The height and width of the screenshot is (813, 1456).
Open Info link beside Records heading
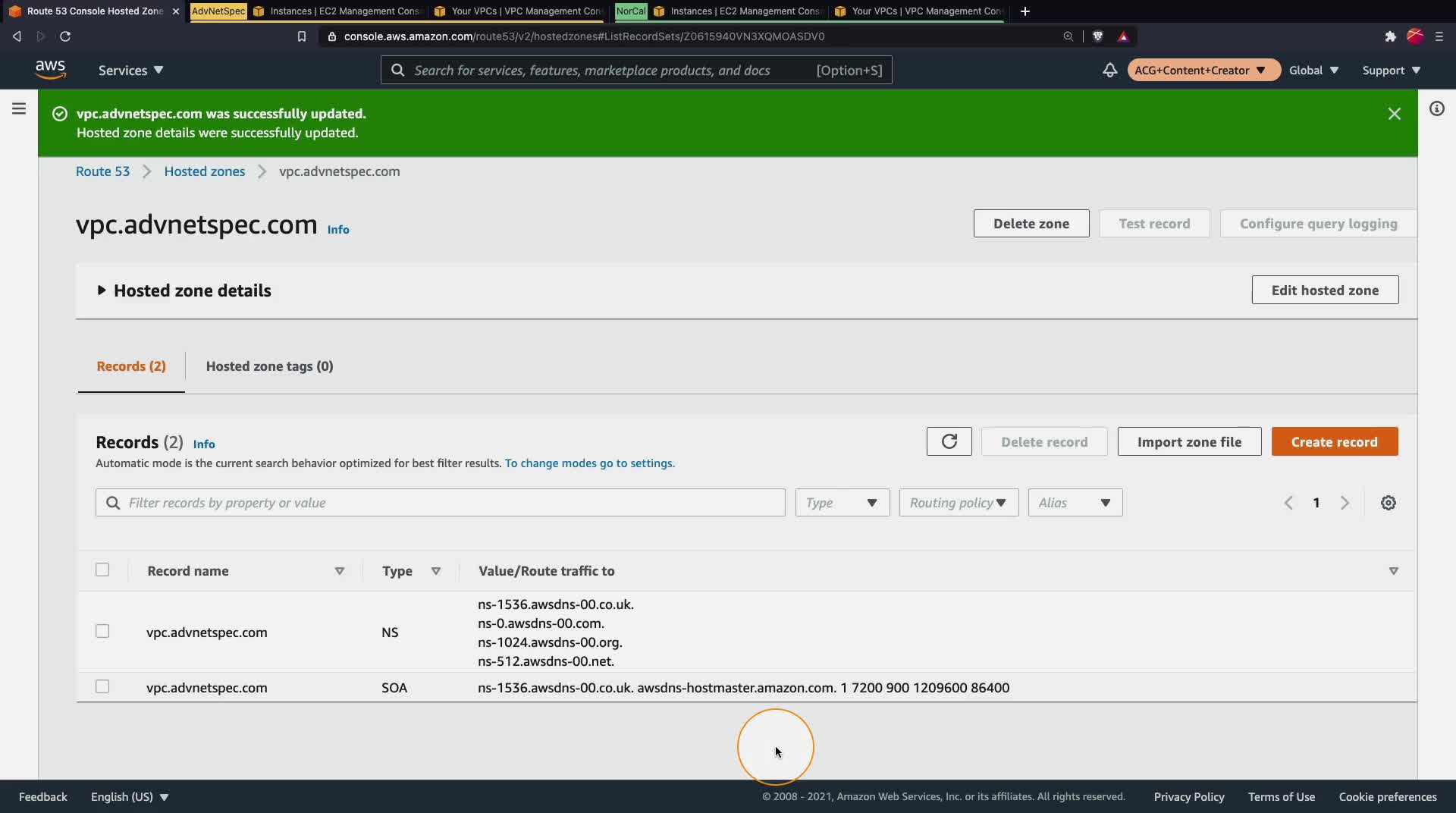click(x=203, y=444)
